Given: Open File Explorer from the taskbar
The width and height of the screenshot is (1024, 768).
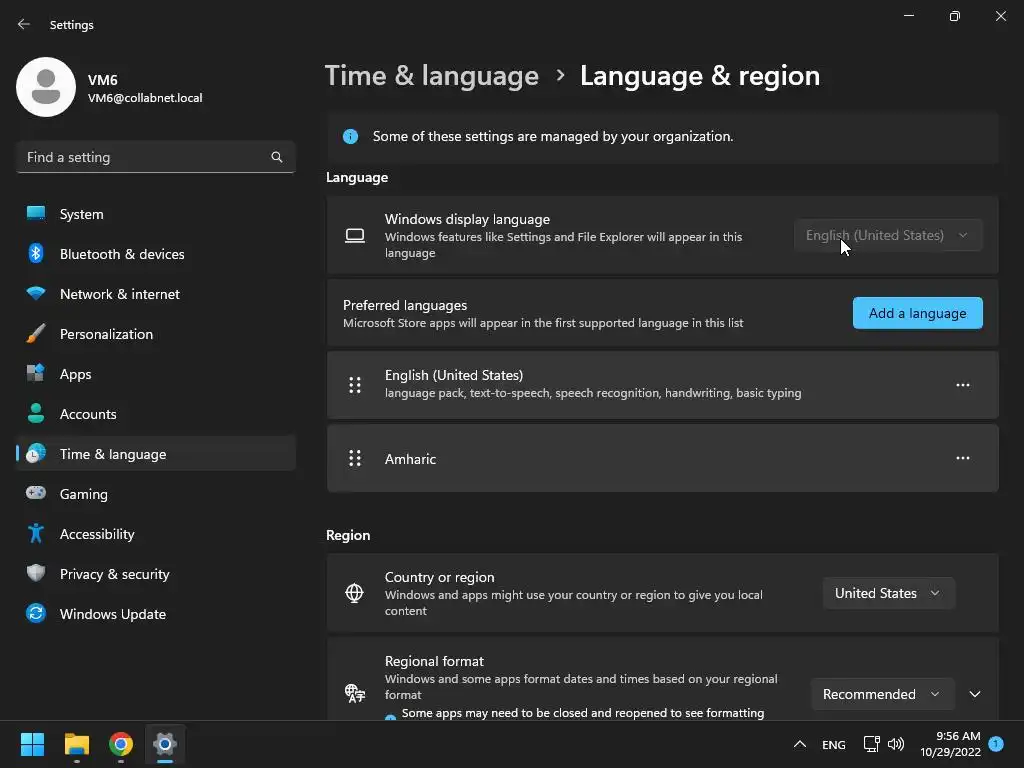Looking at the screenshot, I should (x=76, y=744).
